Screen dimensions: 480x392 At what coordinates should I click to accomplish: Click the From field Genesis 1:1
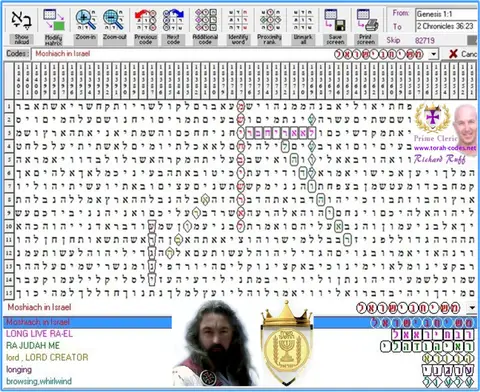tap(447, 14)
